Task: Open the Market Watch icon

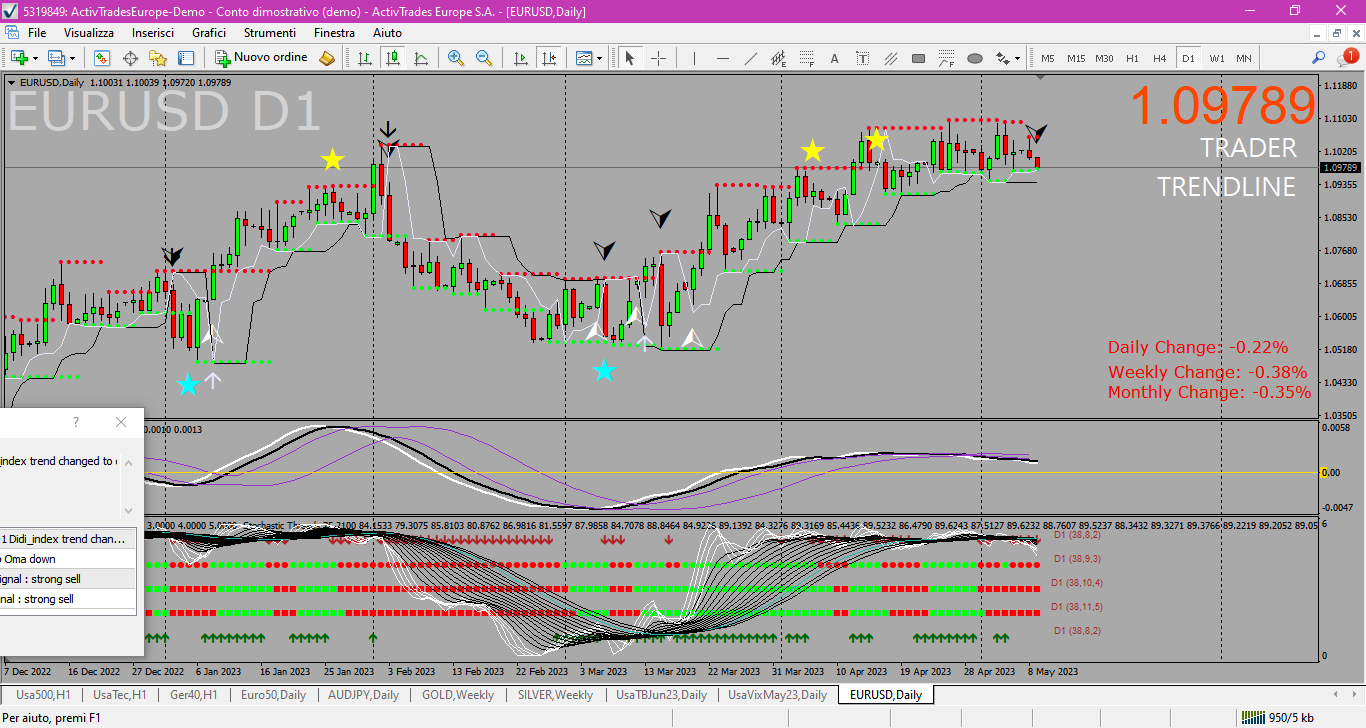Action: coord(102,58)
